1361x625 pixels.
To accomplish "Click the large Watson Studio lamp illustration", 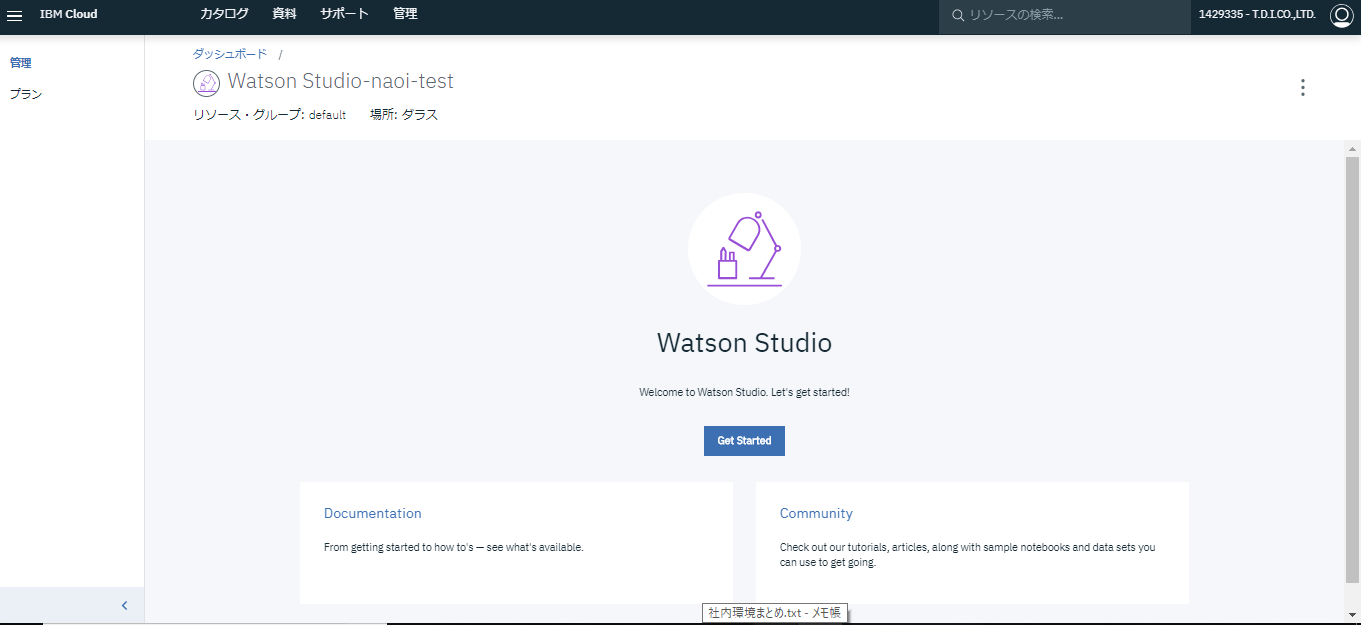I will point(744,249).
